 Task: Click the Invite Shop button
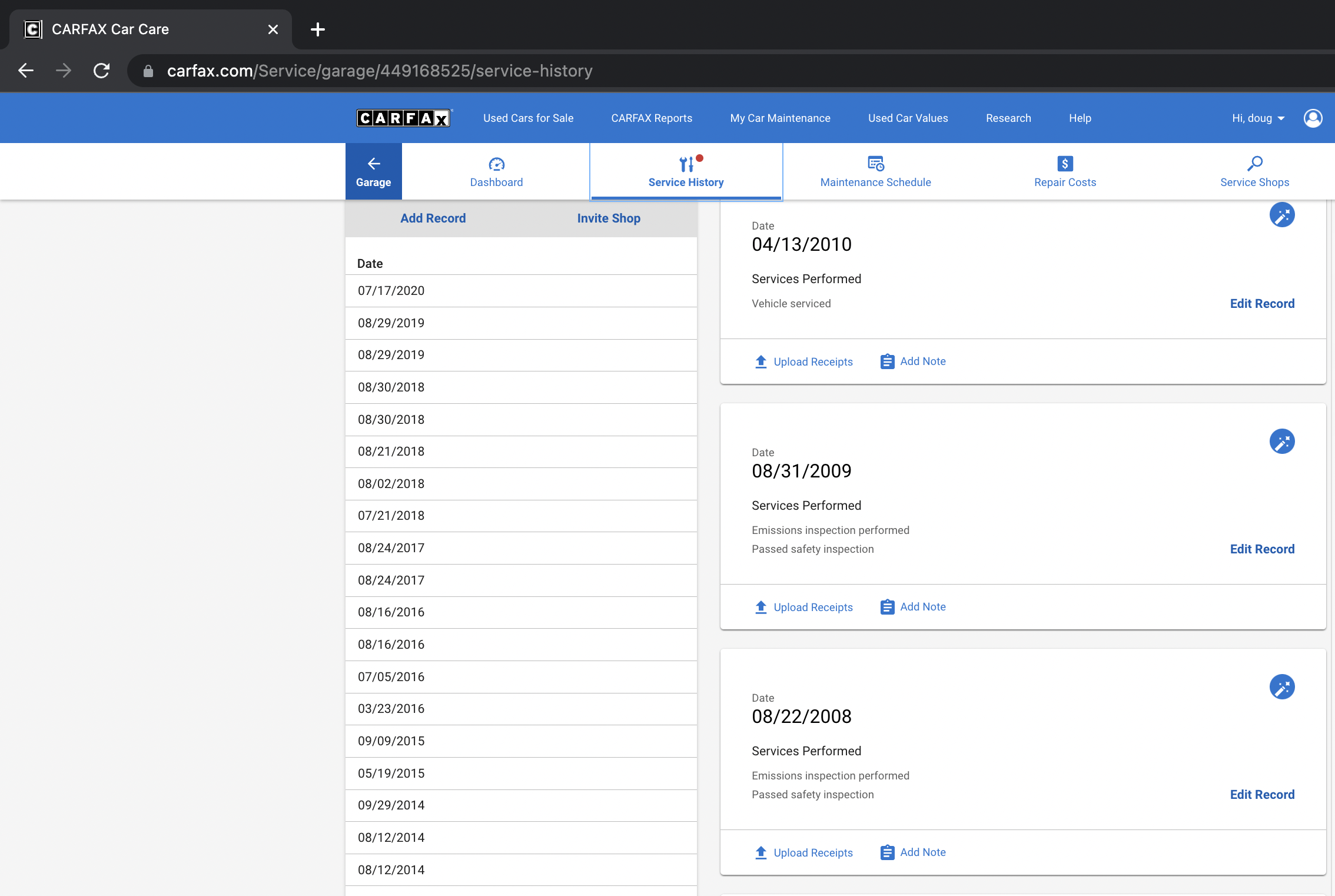609,218
